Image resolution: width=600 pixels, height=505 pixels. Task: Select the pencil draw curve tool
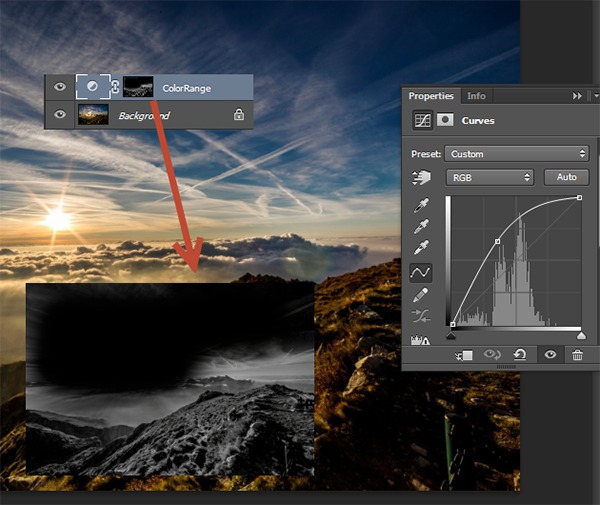click(421, 295)
